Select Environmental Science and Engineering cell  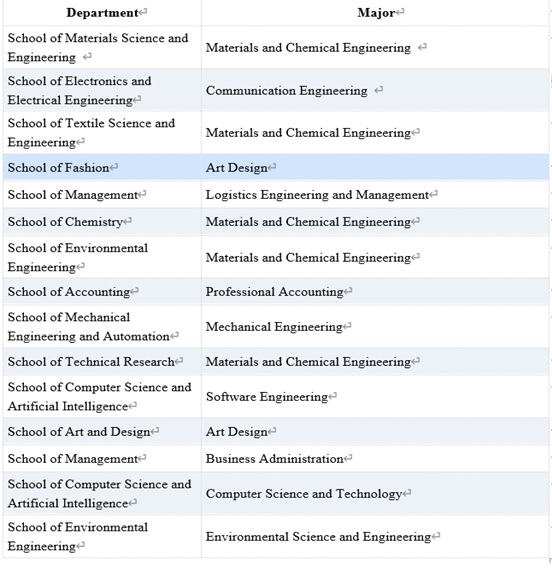point(375,537)
